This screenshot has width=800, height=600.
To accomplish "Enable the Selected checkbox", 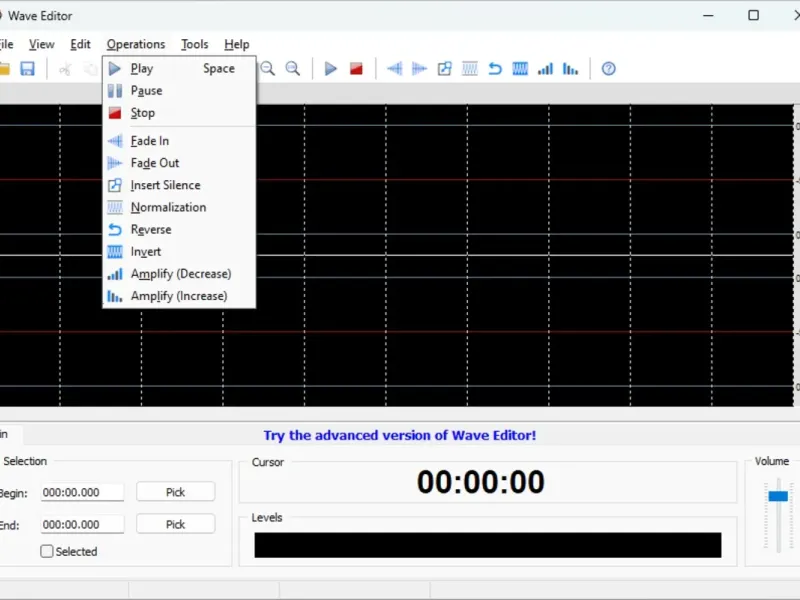I will 47,551.
